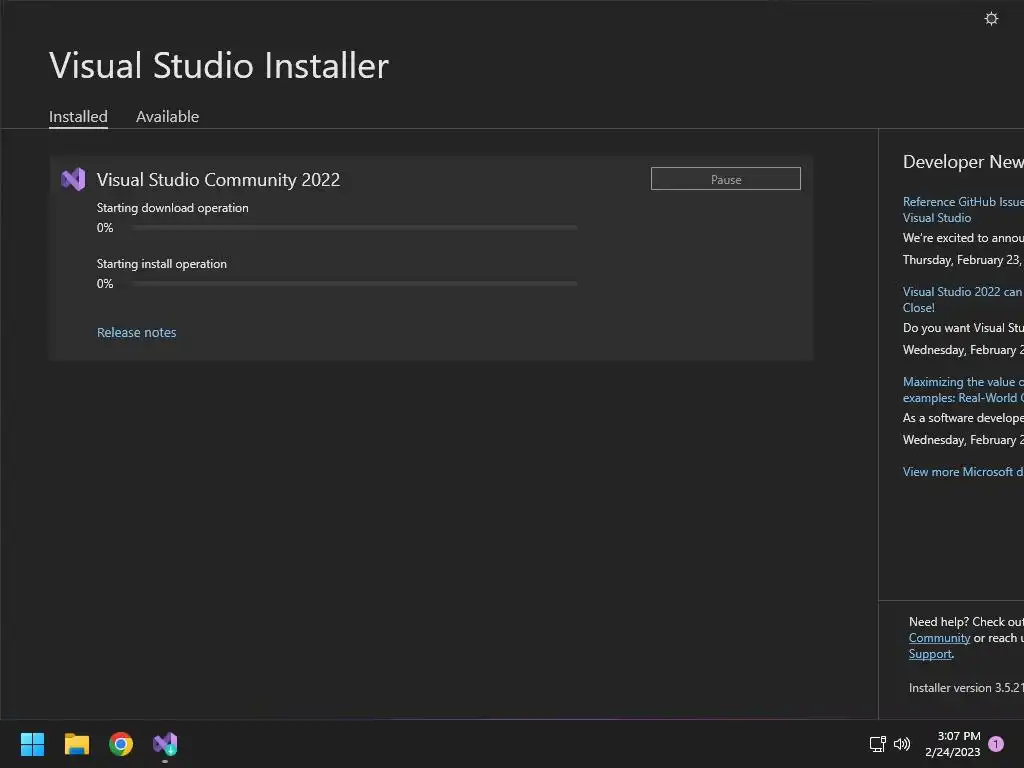Screen dimensions: 1024x768
Task: Click the 'We're excited to announce' news summary
Action: pos(963,238)
